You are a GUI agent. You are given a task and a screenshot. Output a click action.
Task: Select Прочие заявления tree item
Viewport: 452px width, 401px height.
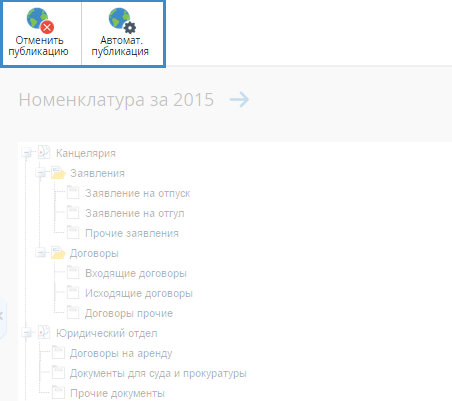132,233
